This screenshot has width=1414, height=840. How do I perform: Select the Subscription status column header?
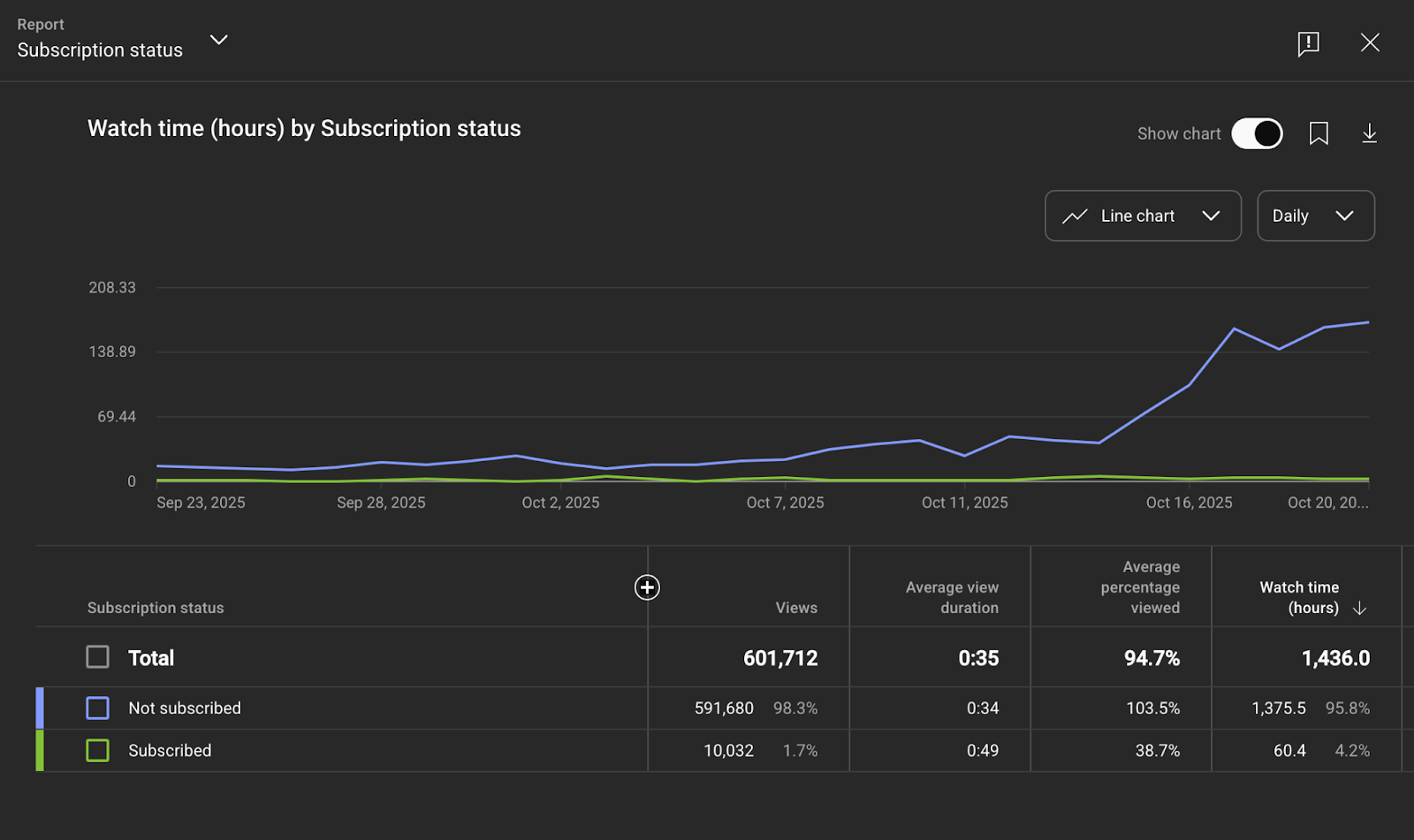[156, 608]
